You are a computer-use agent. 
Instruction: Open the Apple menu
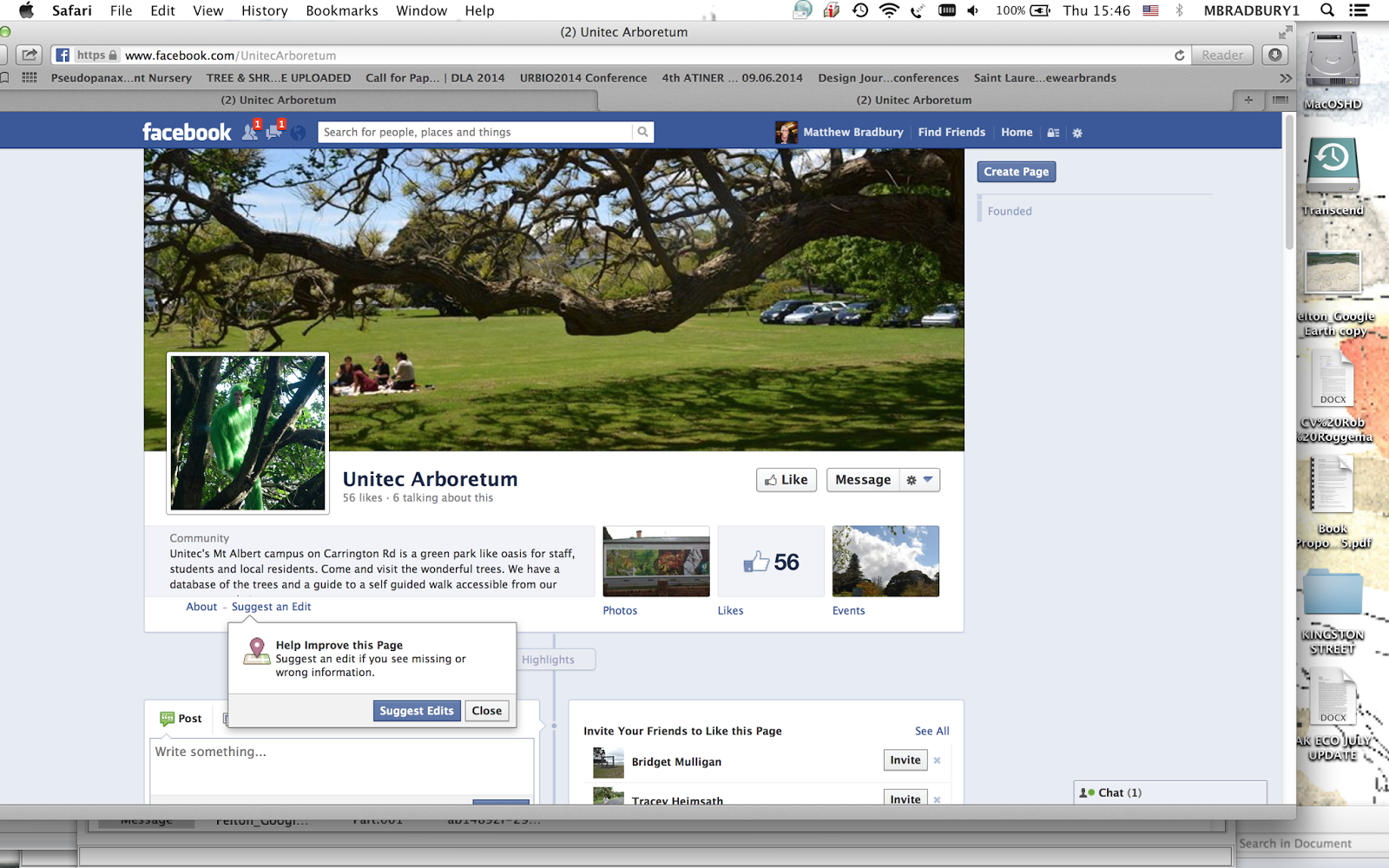26,10
